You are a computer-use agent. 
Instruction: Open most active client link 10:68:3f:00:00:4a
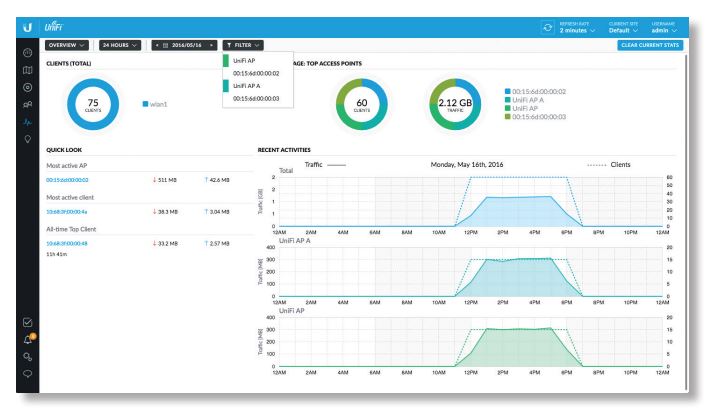pos(67,212)
